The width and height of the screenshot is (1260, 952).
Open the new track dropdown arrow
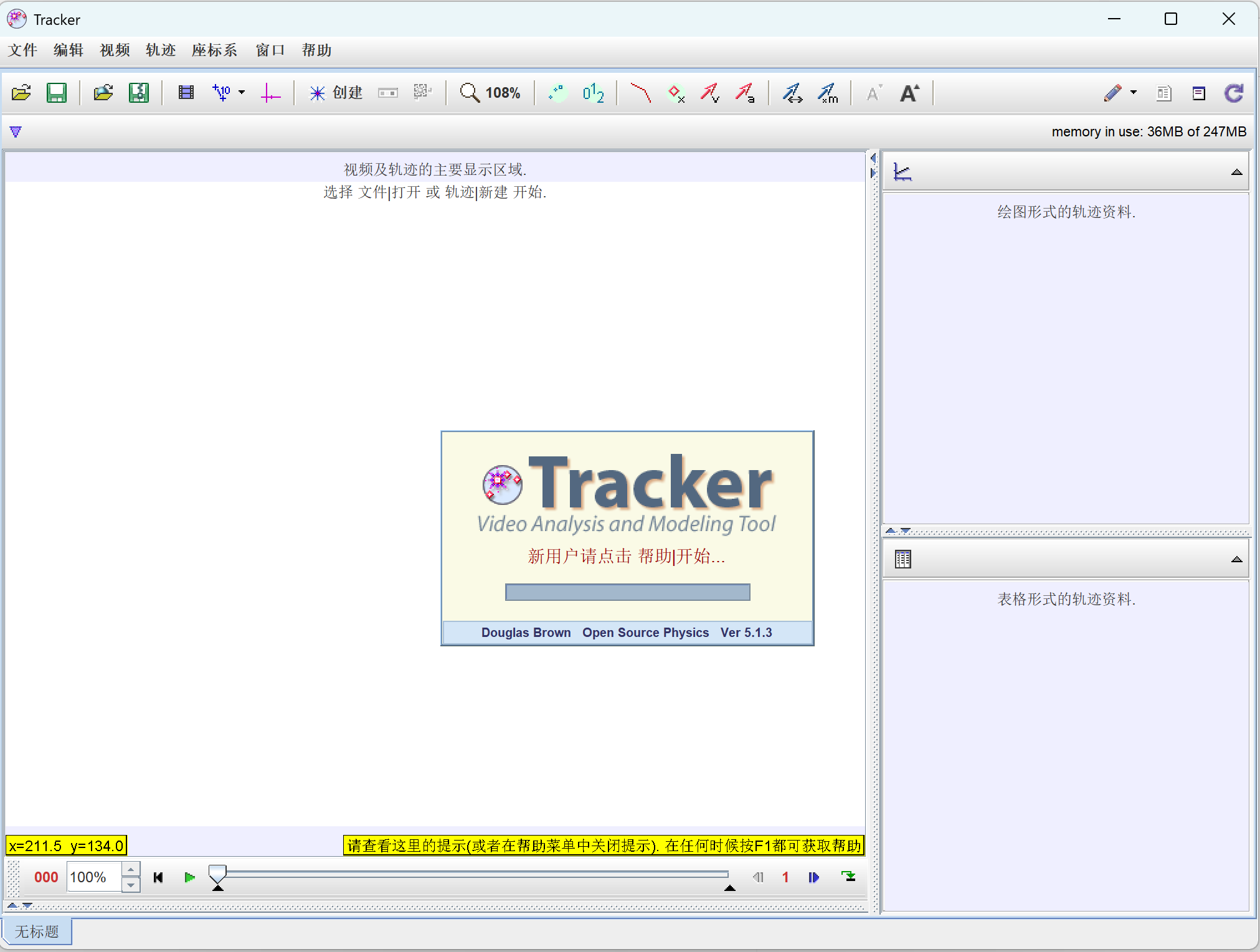(242, 92)
